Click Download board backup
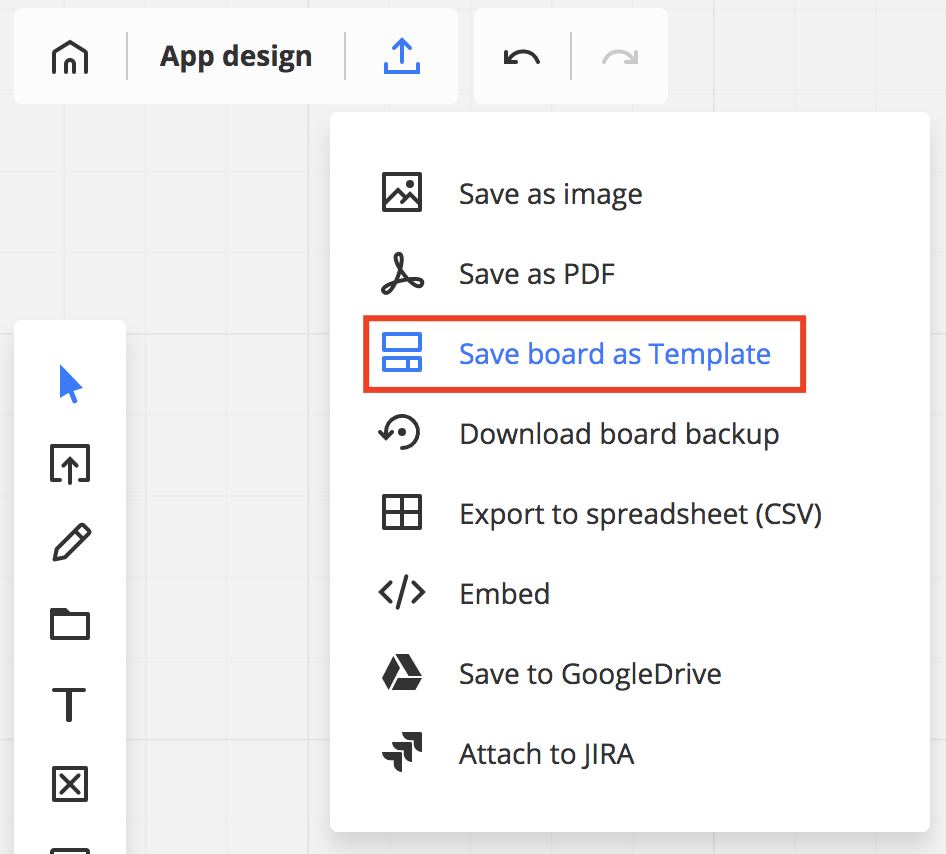Viewport: 946px width, 854px height. tap(618, 434)
